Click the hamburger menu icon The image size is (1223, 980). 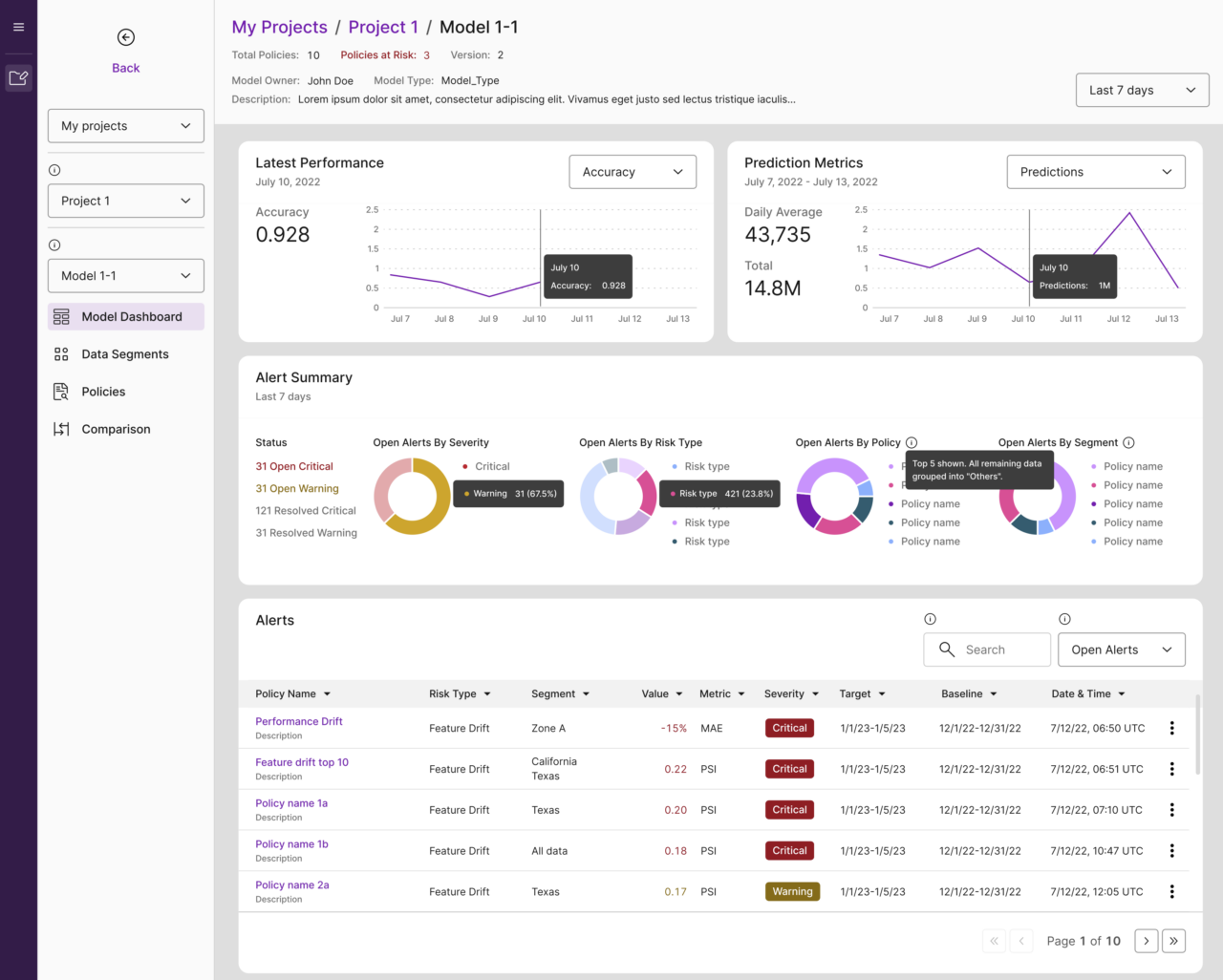pyautogui.click(x=18, y=27)
